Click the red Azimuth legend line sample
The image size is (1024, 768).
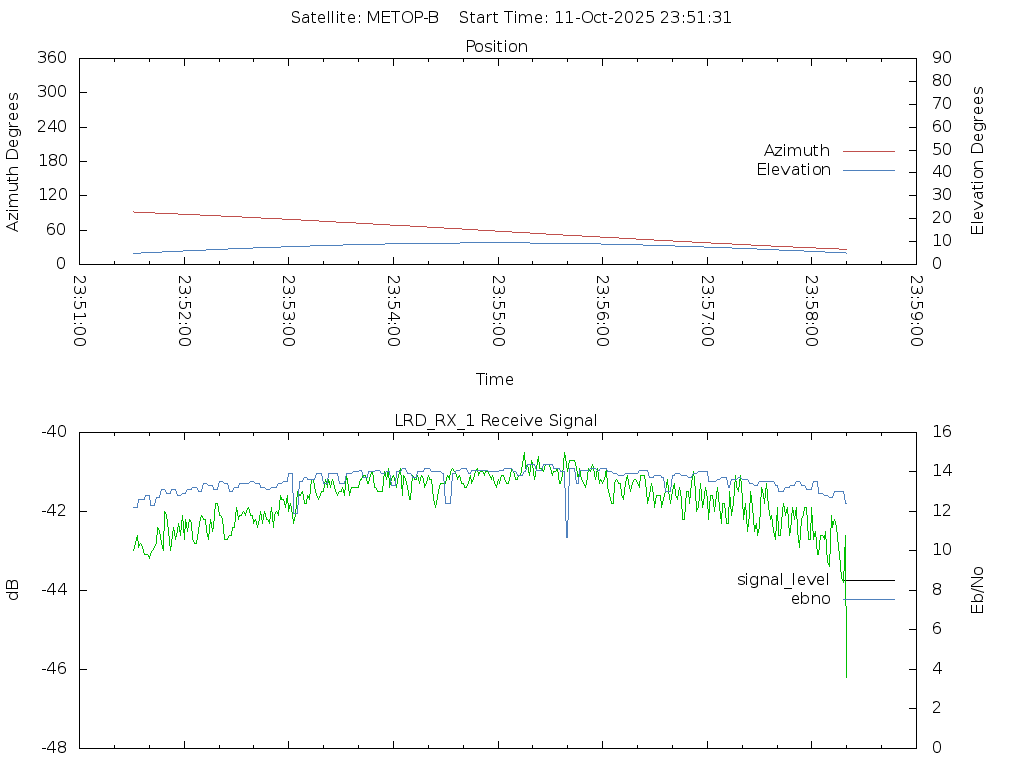(868, 151)
